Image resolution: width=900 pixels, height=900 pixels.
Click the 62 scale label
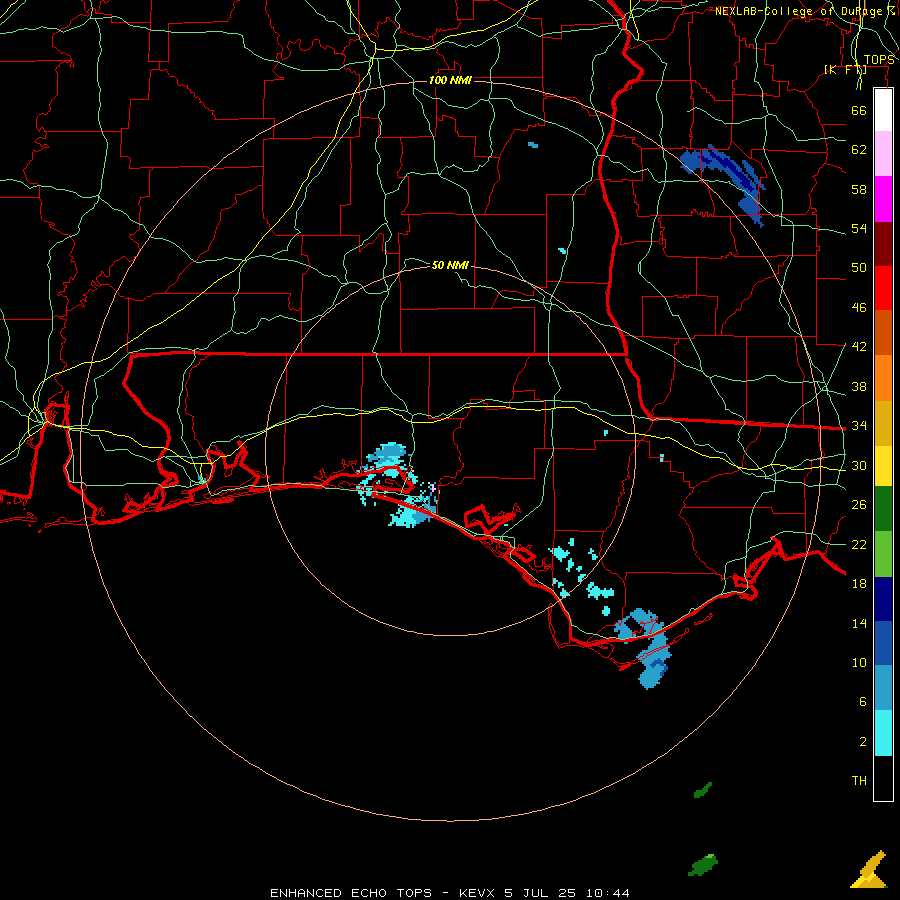pyautogui.click(x=859, y=150)
